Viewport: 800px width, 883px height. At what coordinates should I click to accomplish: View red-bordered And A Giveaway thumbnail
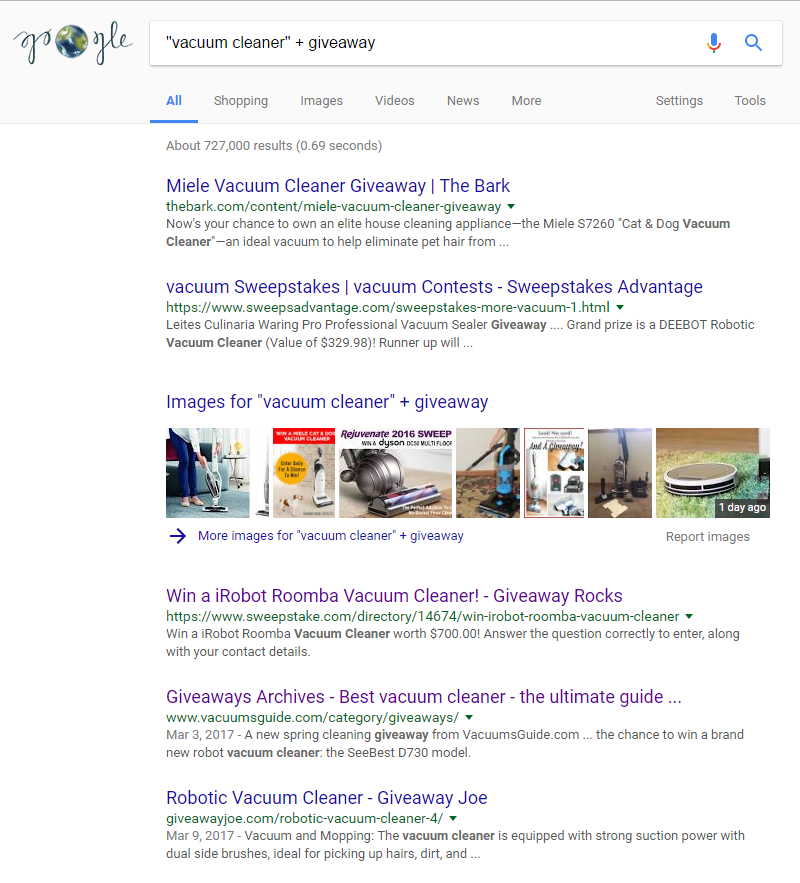point(554,472)
